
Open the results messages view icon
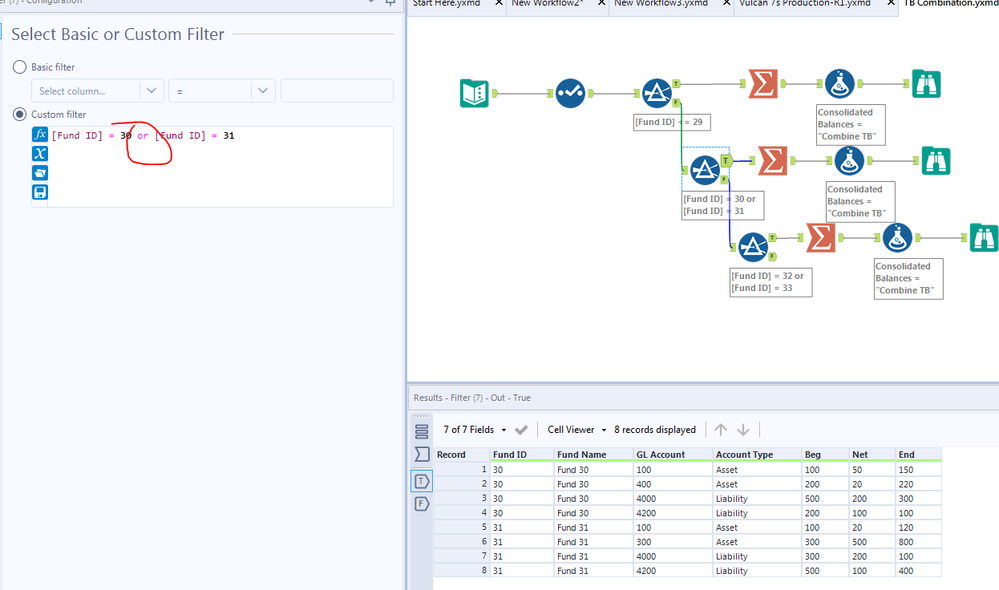click(422, 431)
